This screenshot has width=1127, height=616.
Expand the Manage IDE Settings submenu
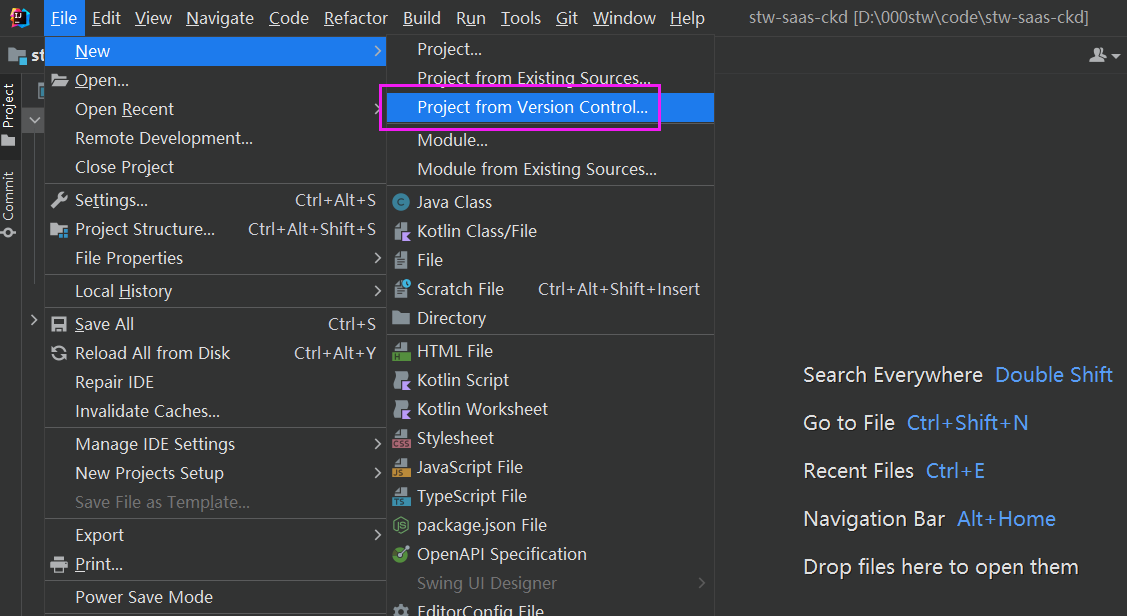pos(155,444)
